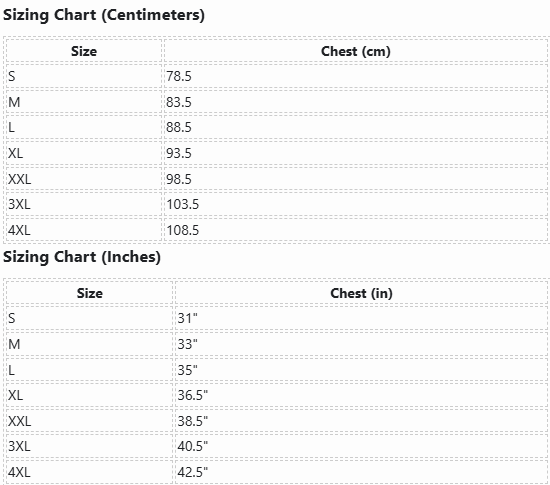The height and width of the screenshot is (485, 550).
Task: Select the 35" cell for size L
Action: pos(361,370)
